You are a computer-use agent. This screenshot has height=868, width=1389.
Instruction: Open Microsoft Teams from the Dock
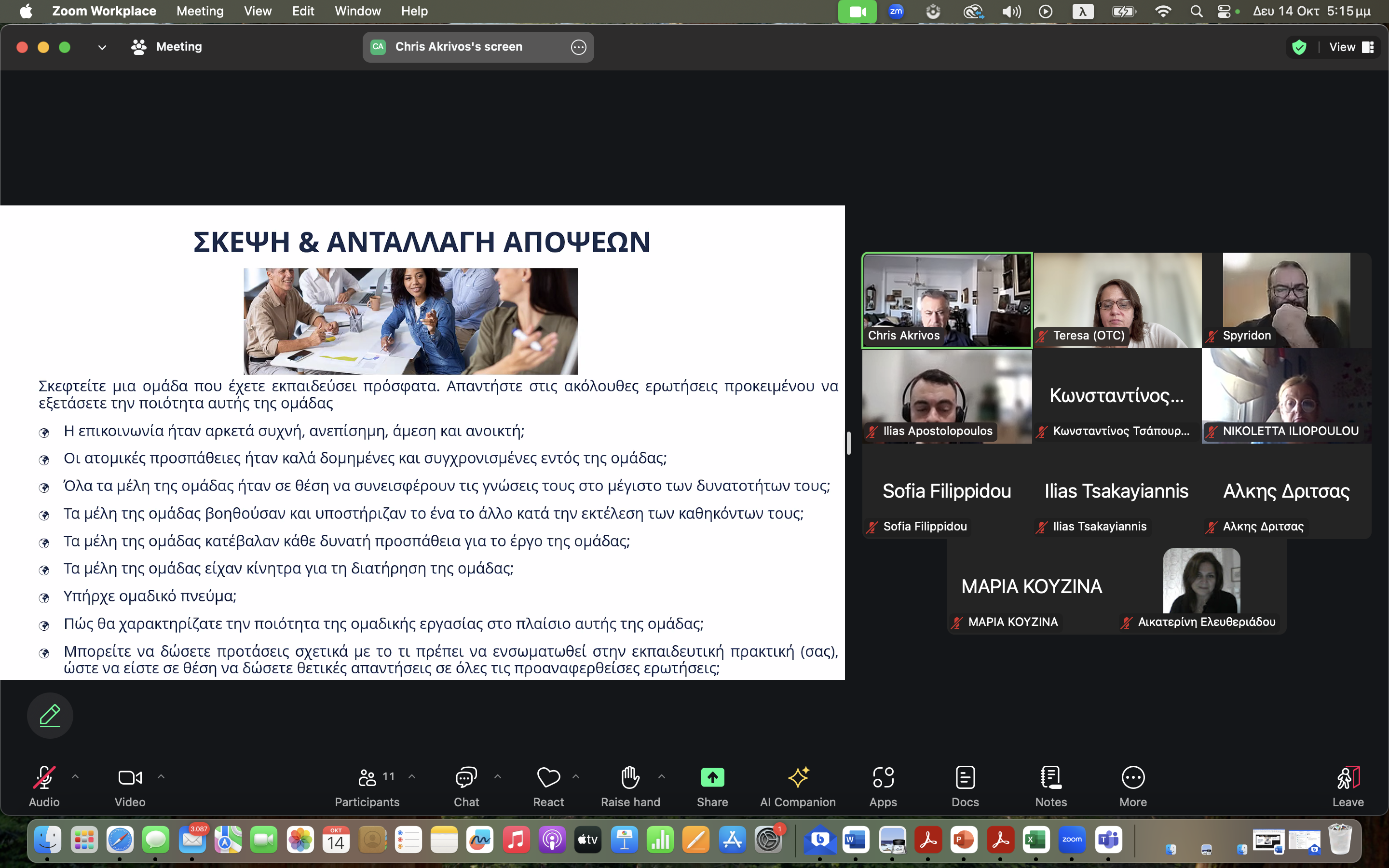(x=1108, y=841)
